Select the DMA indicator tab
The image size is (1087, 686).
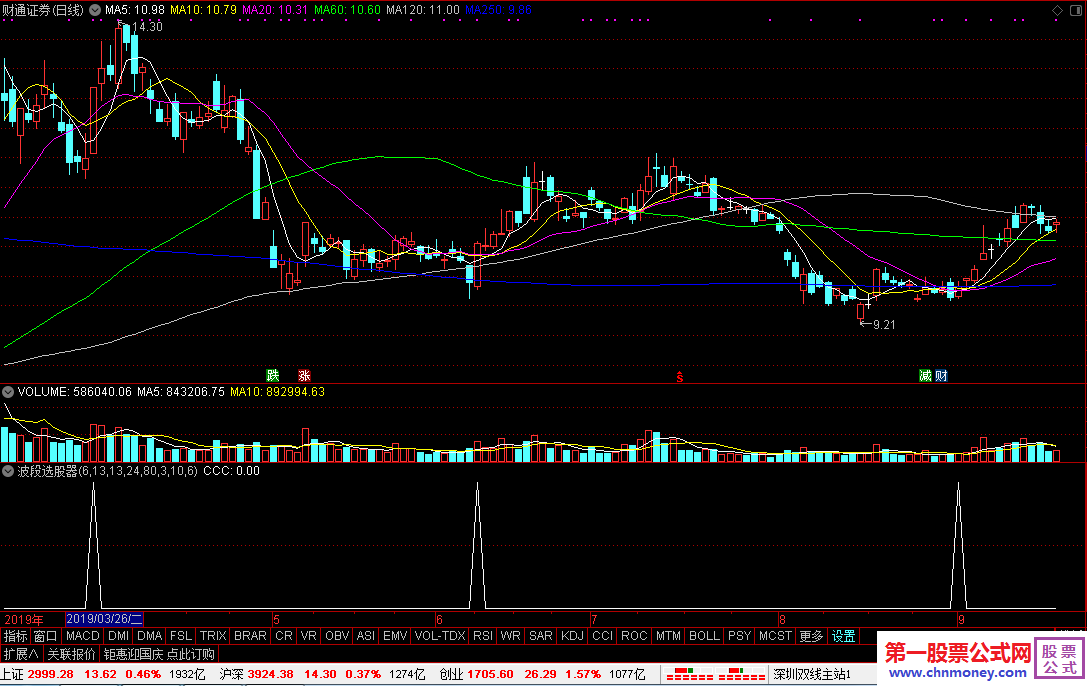tap(150, 636)
